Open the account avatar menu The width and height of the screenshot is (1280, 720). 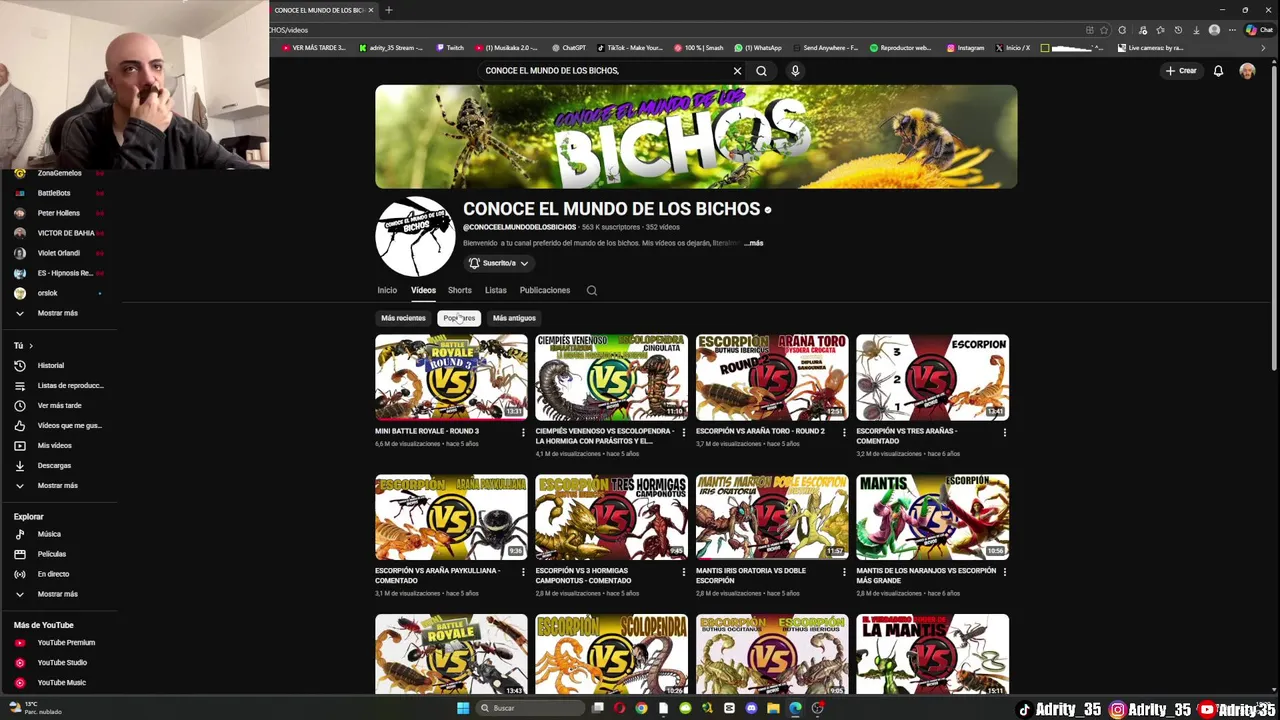click(1247, 71)
